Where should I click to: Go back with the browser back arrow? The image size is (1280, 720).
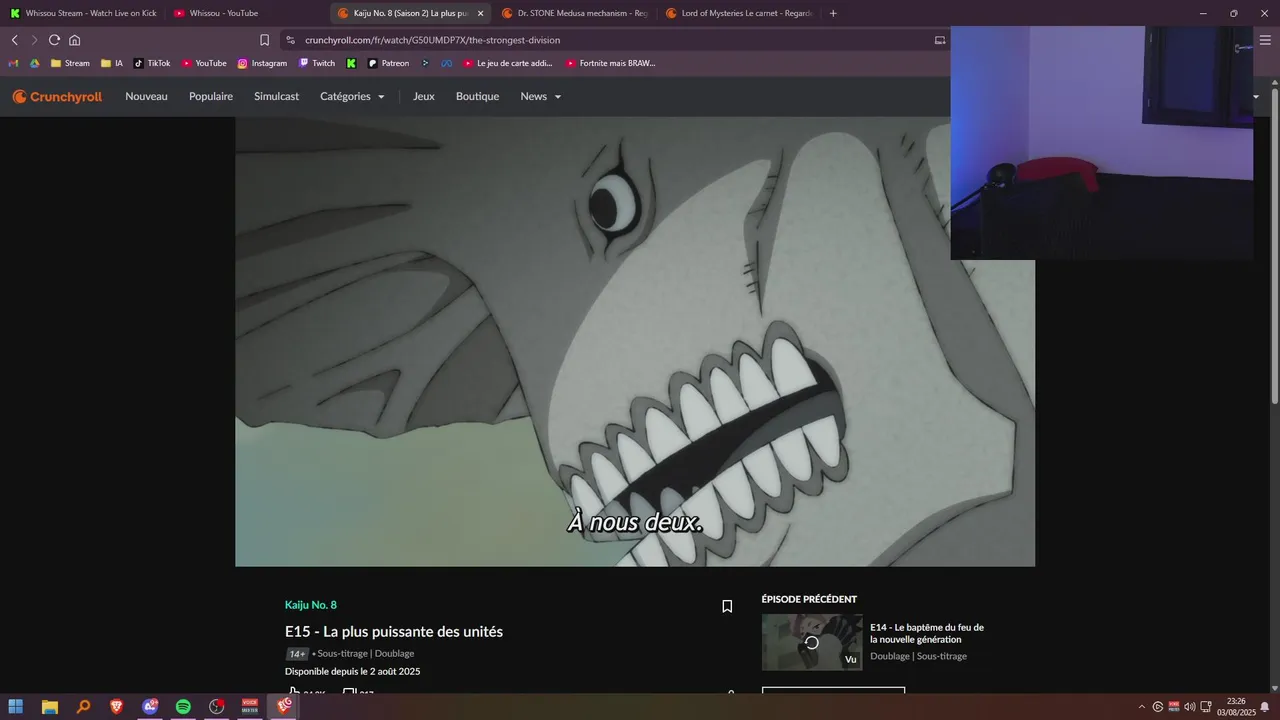(x=14, y=40)
